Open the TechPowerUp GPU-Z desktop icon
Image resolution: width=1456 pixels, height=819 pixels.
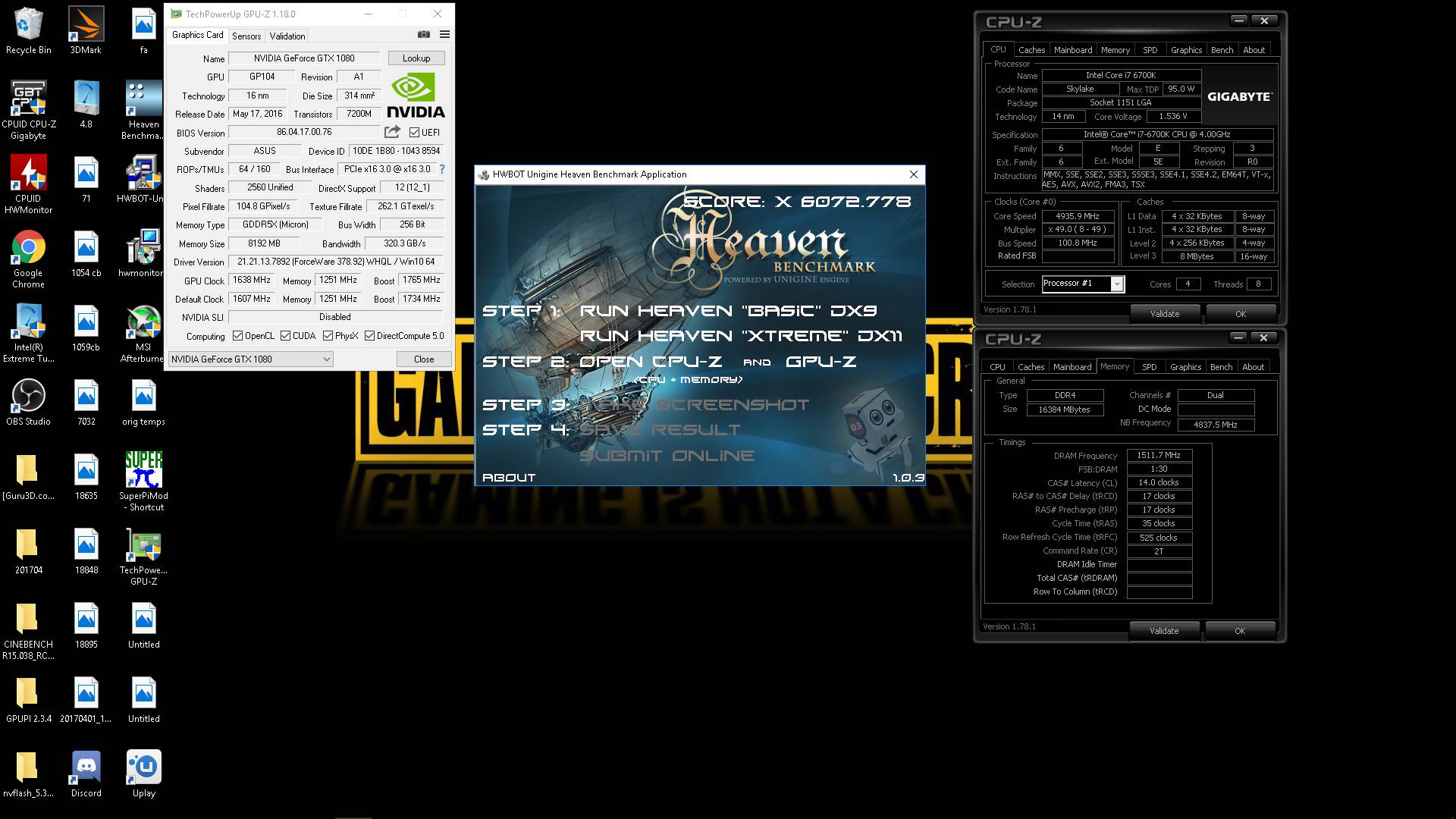[x=143, y=556]
